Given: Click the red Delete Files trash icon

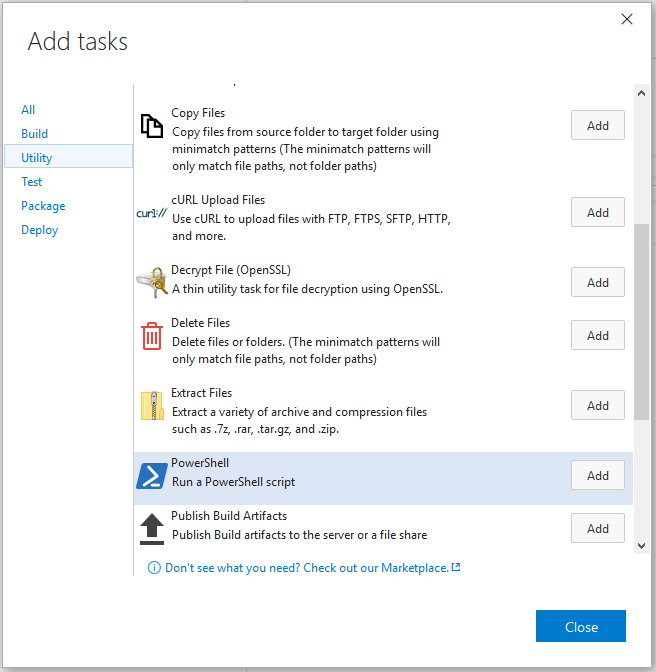Looking at the screenshot, I should point(152,336).
